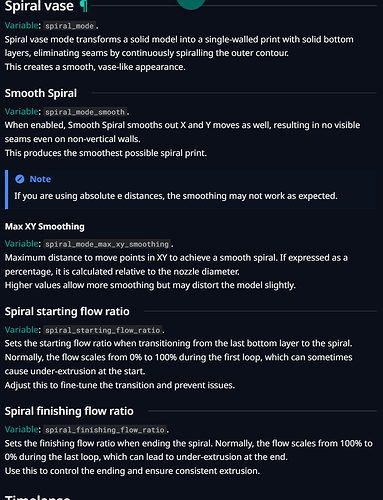This screenshot has height=500, width=383.
Task: Open the Variable link beside spiral_mode_smooth
Action: (21, 112)
